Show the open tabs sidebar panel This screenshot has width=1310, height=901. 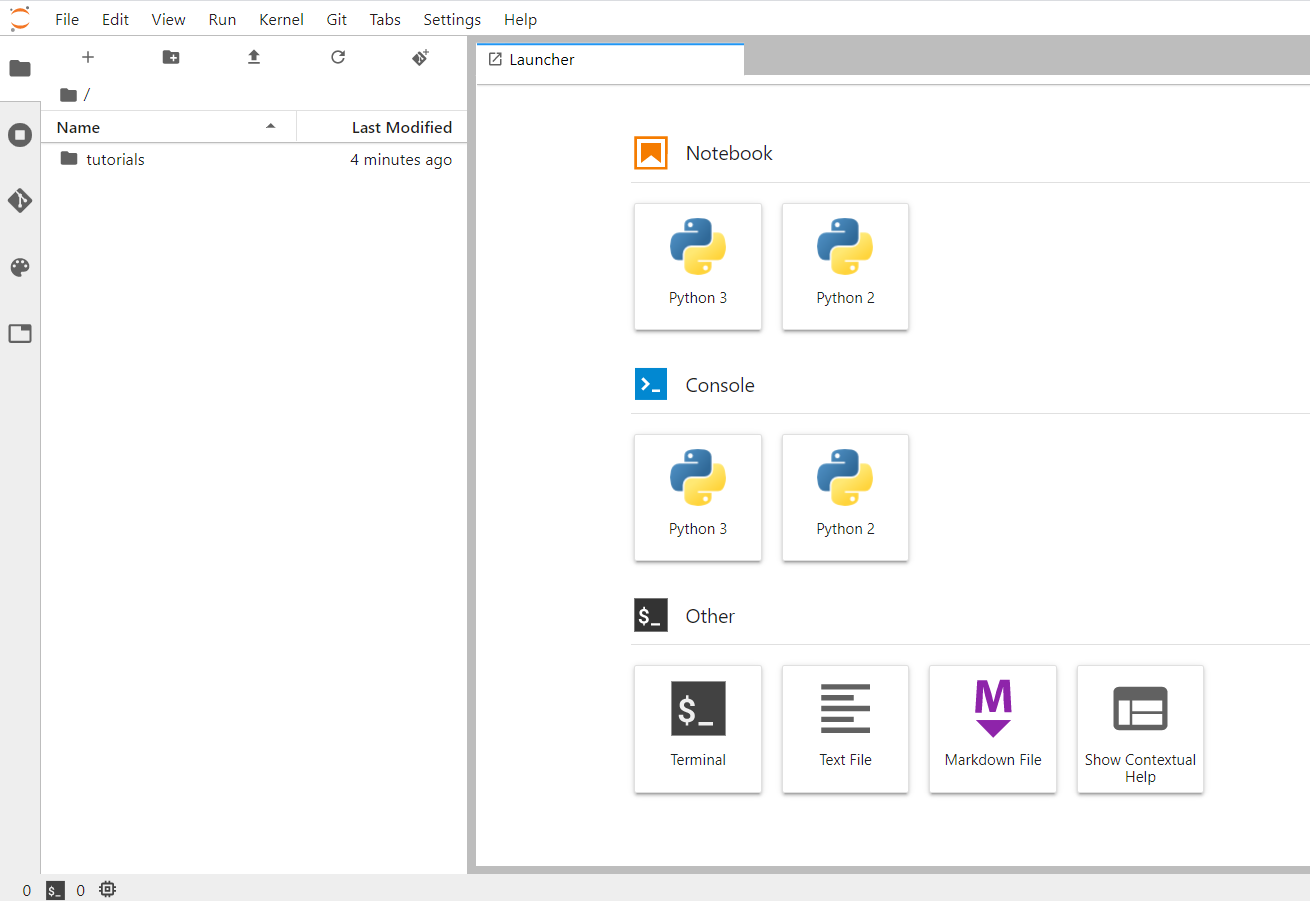[20, 333]
